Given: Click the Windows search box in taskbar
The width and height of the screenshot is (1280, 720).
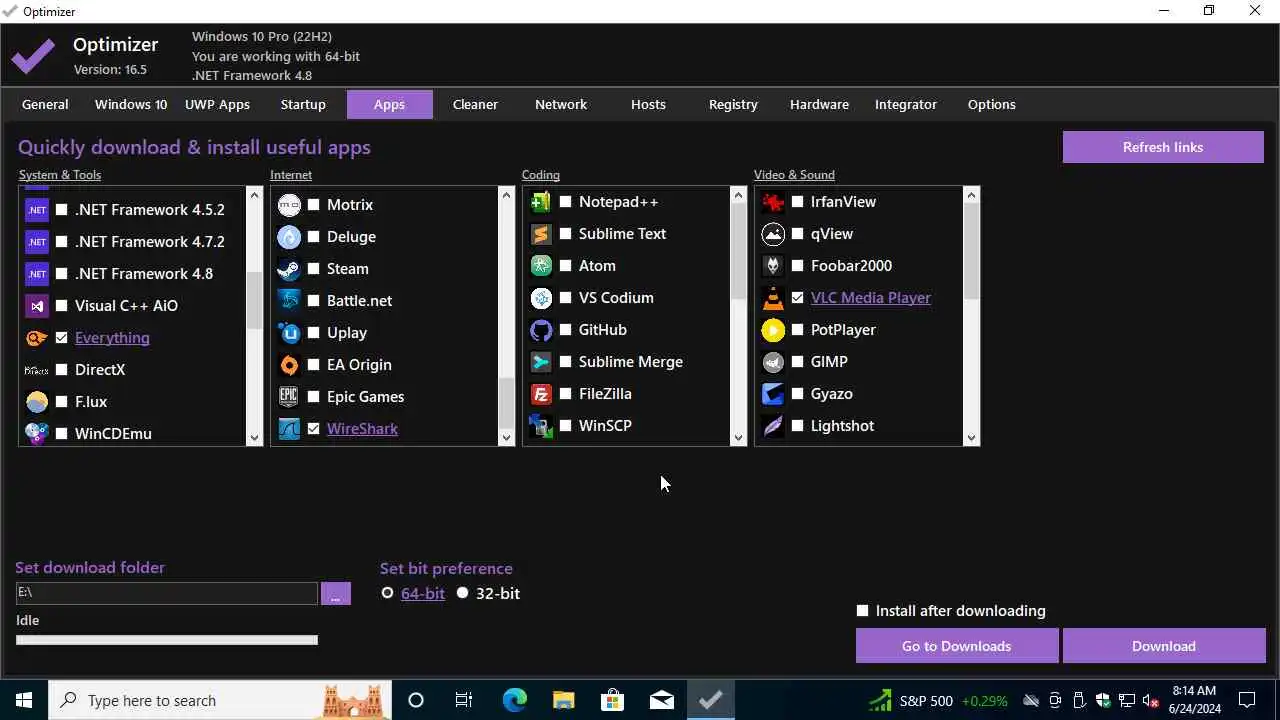Looking at the screenshot, I should [x=220, y=700].
